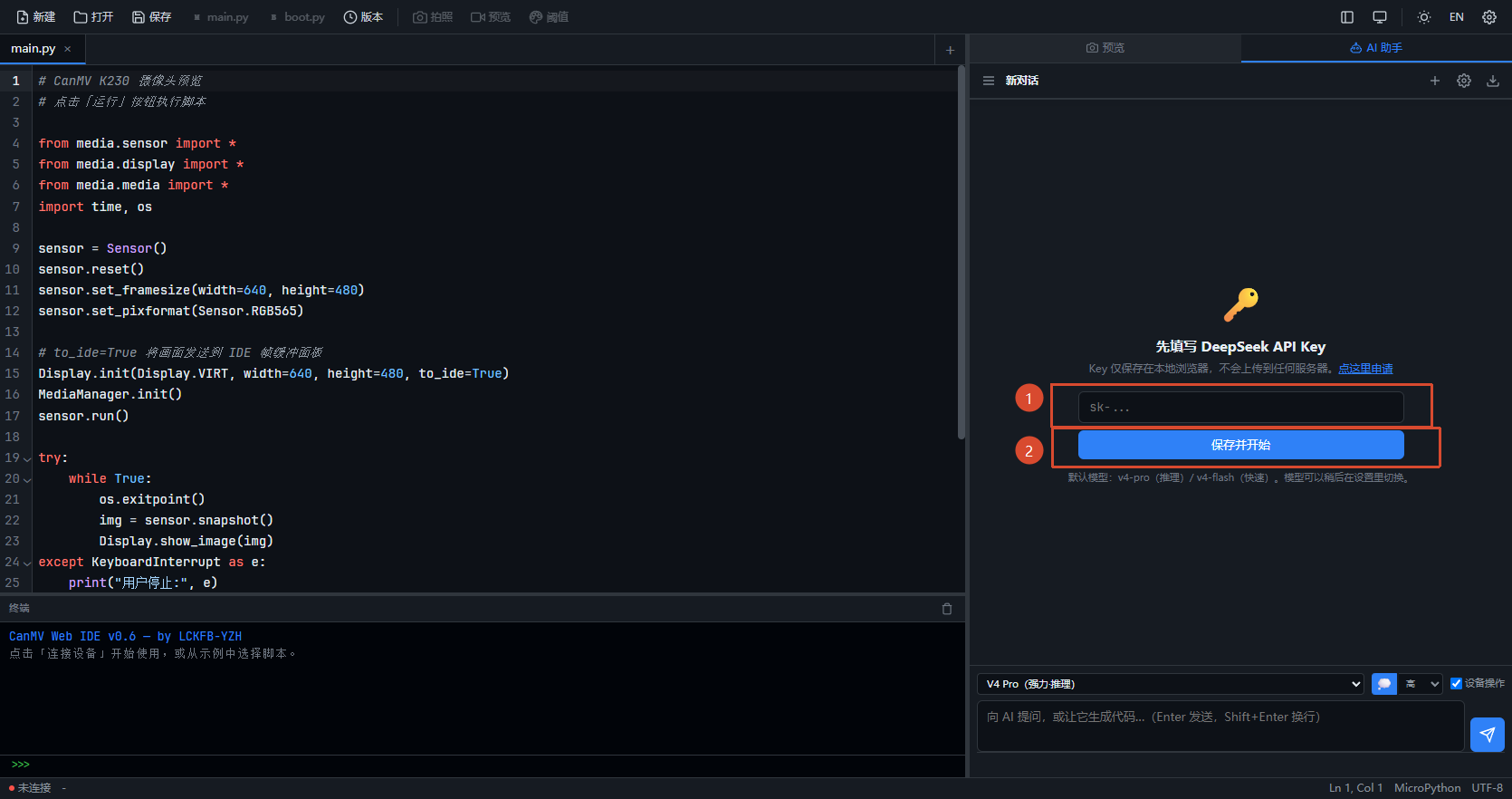The height and width of the screenshot is (799, 1512).
Task: Collapse the while block at line 20
Action: click(27, 480)
